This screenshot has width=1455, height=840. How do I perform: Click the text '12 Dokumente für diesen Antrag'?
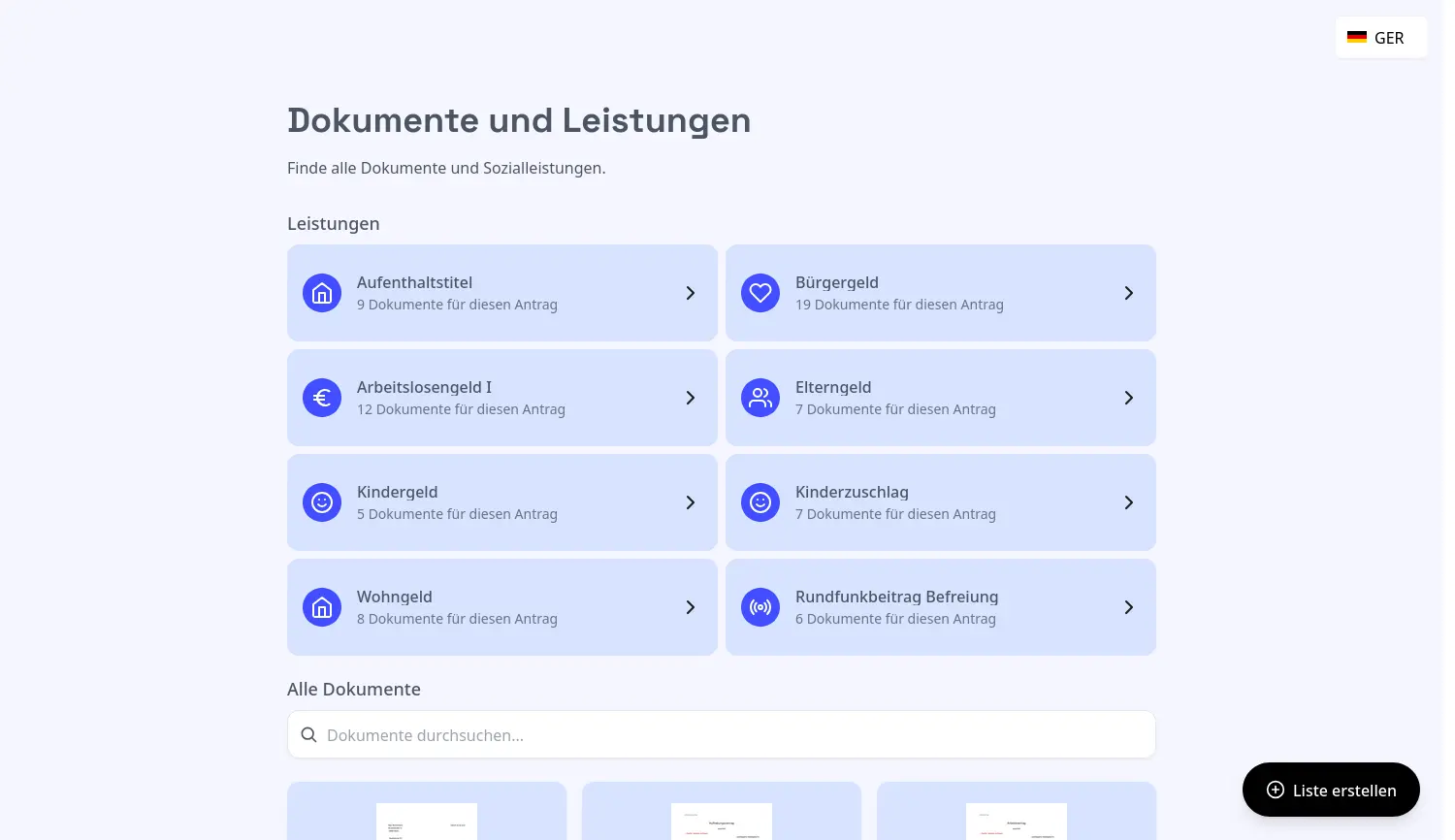[461, 409]
